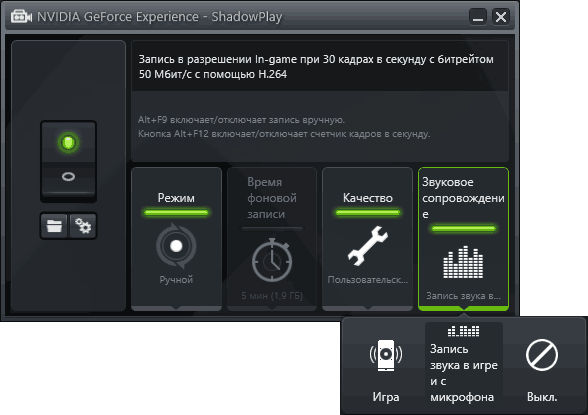Open the recordings folder icon

pyautogui.click(x=54, y=226)
